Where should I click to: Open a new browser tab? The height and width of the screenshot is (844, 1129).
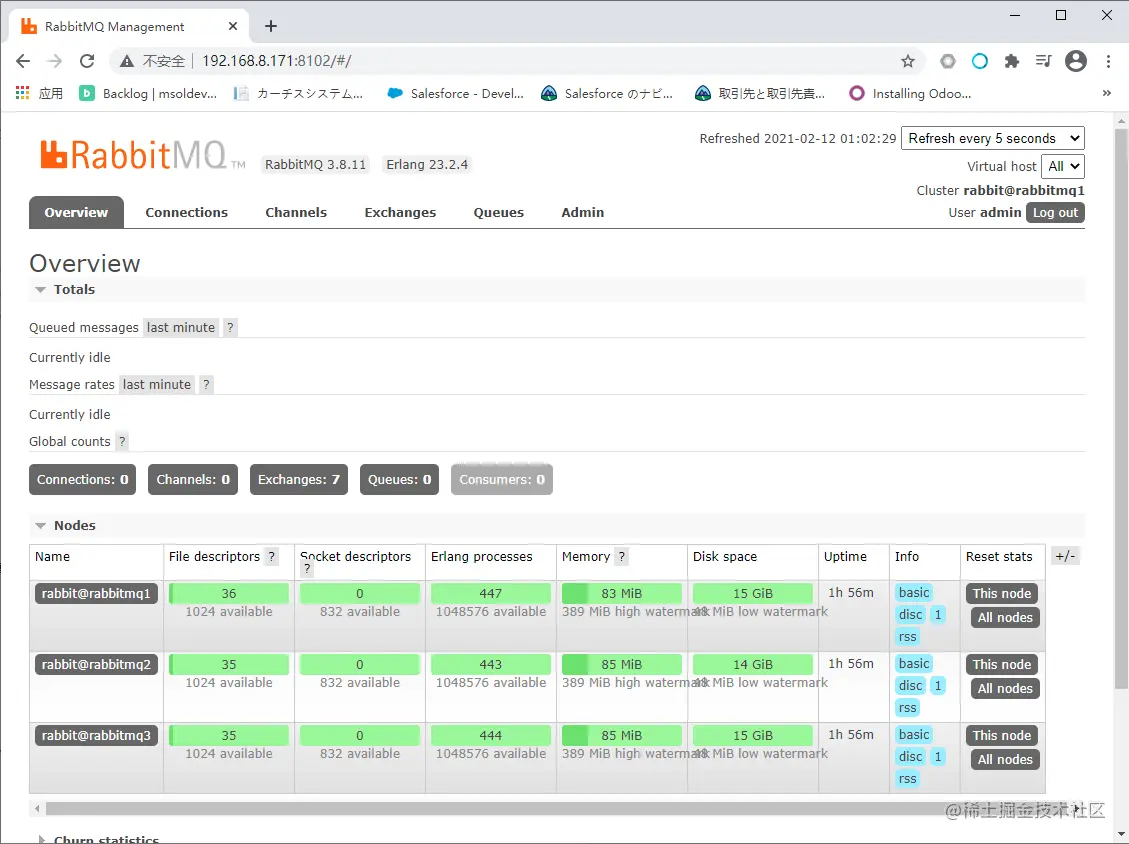[x=271, y=27]
